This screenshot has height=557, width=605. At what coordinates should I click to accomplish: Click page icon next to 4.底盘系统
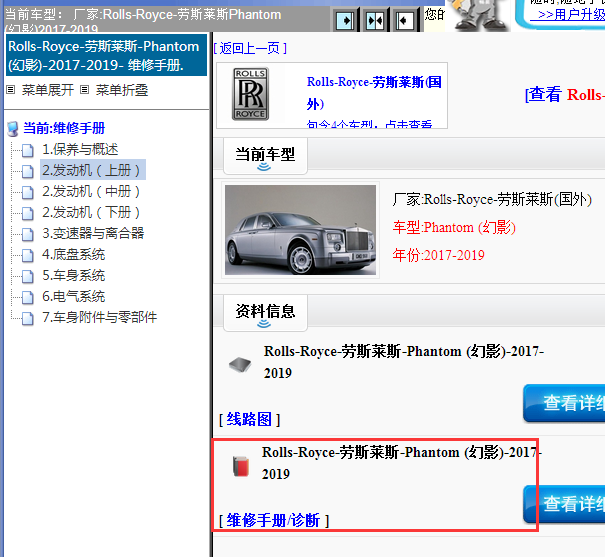click(x=27, y=255)
